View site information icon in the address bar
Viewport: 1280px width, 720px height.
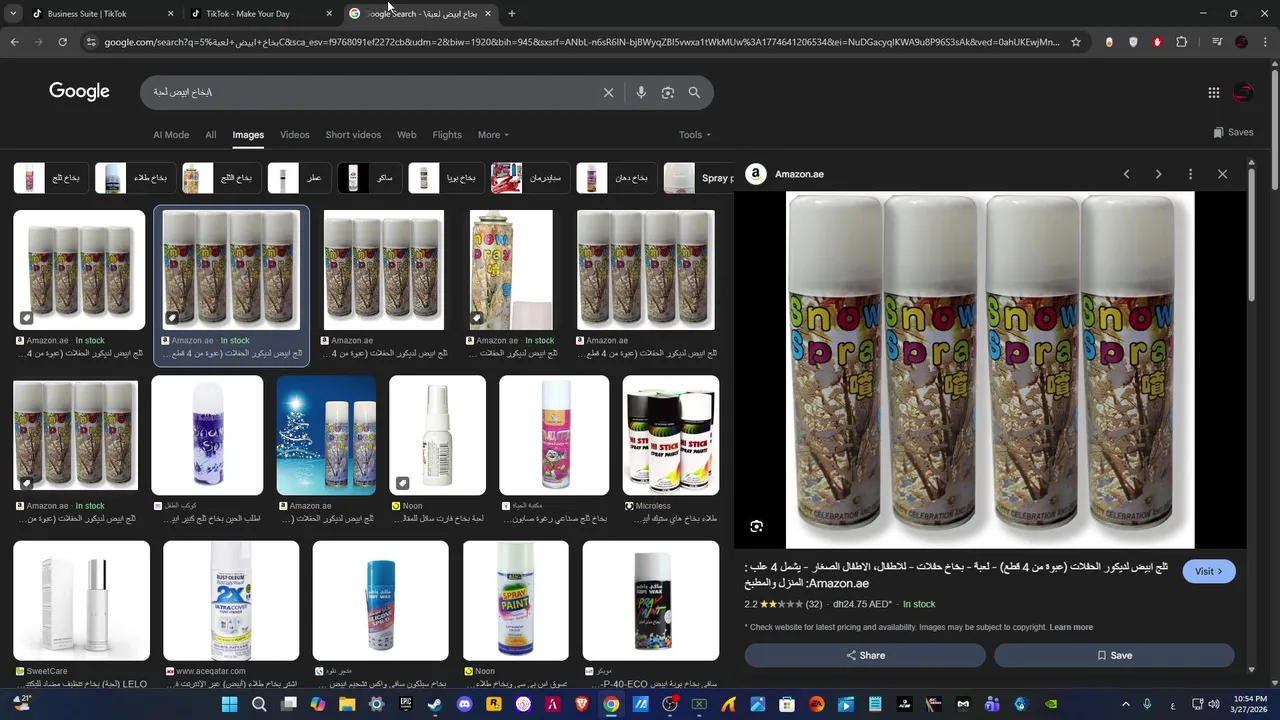click(91, 42)
